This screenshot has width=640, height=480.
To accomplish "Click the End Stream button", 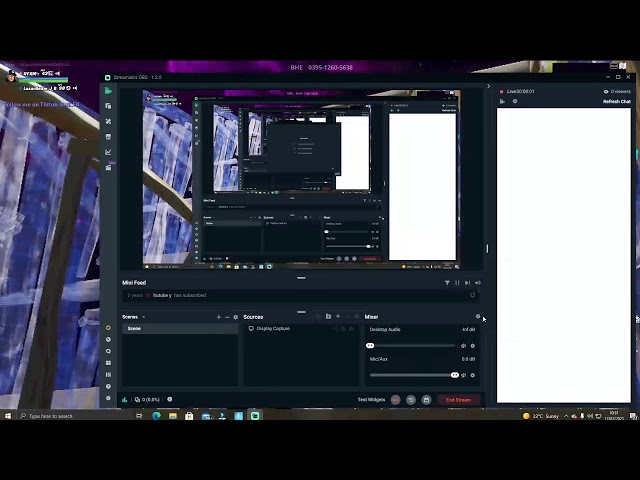I will click(458, 400).
